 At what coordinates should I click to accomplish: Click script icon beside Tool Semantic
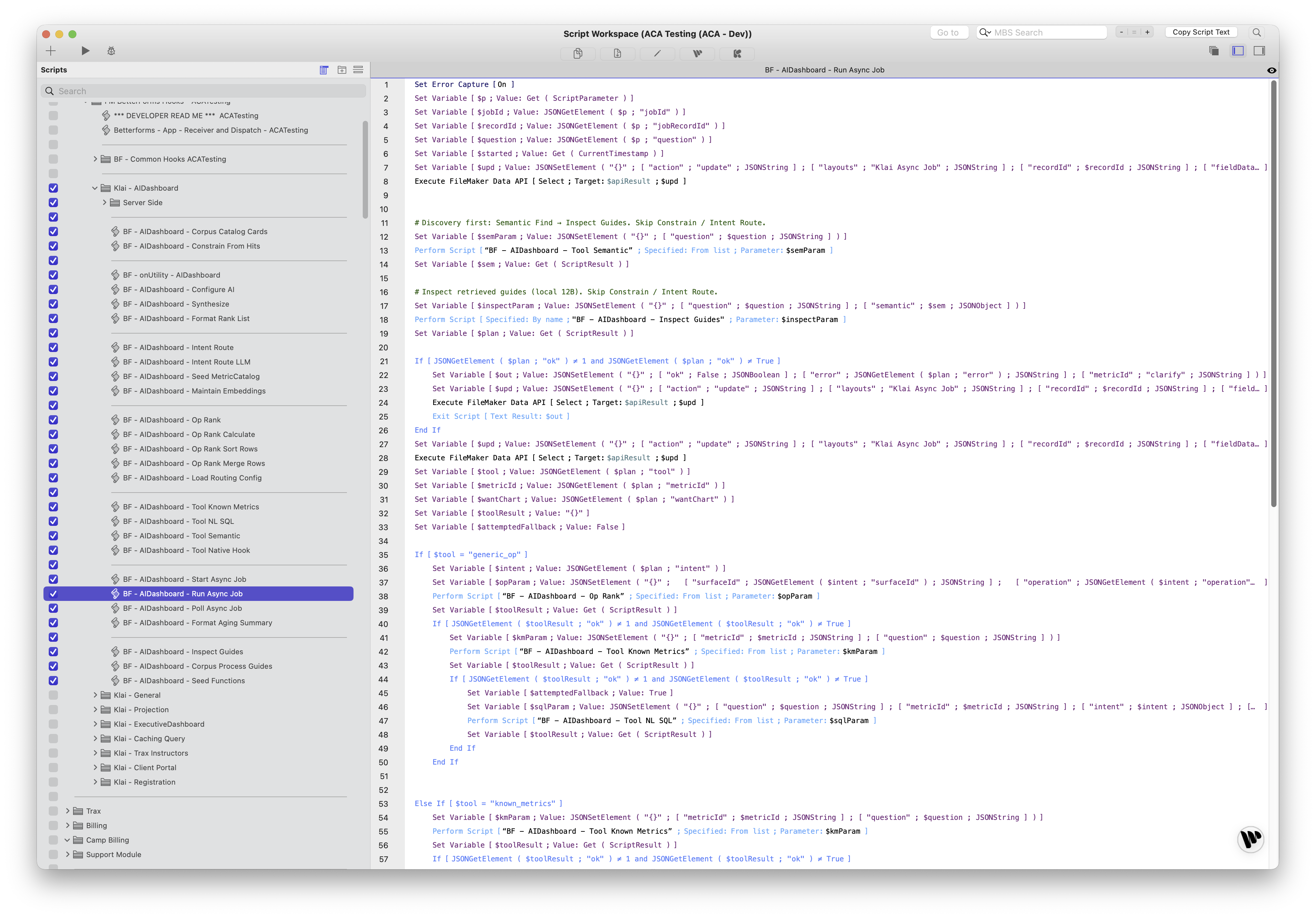coord(115,535)
